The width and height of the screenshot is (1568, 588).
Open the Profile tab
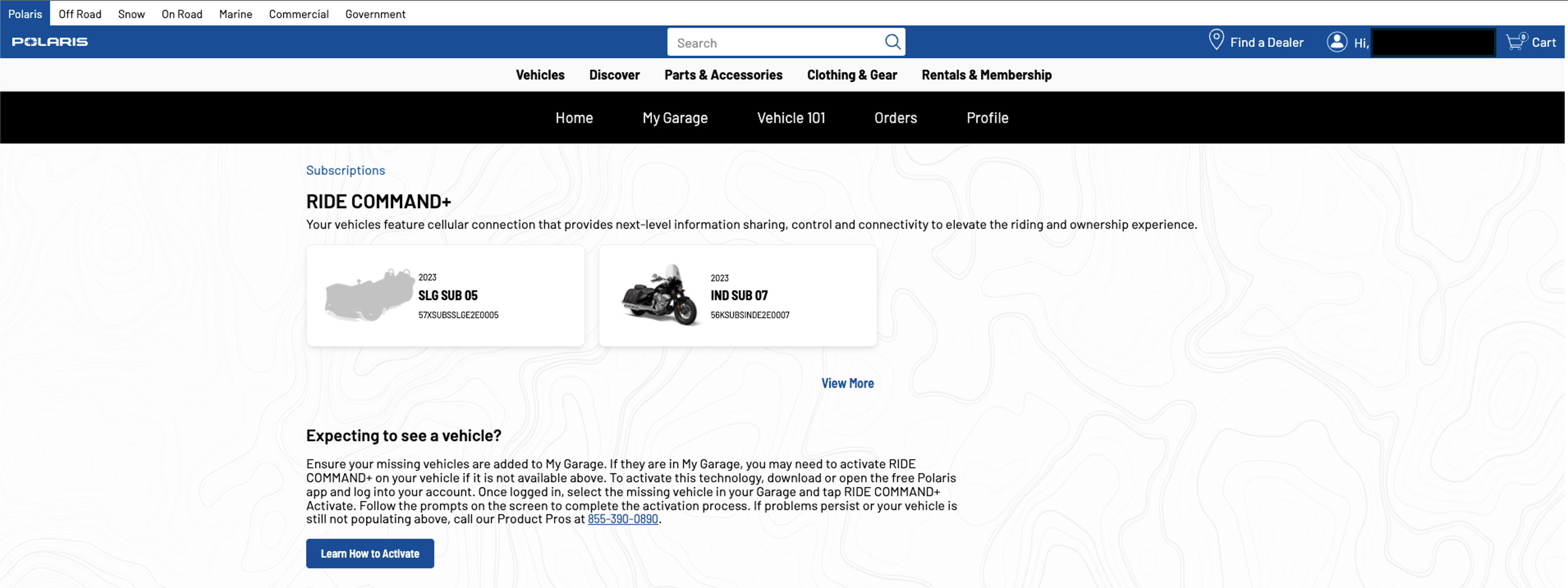[987, 118]
